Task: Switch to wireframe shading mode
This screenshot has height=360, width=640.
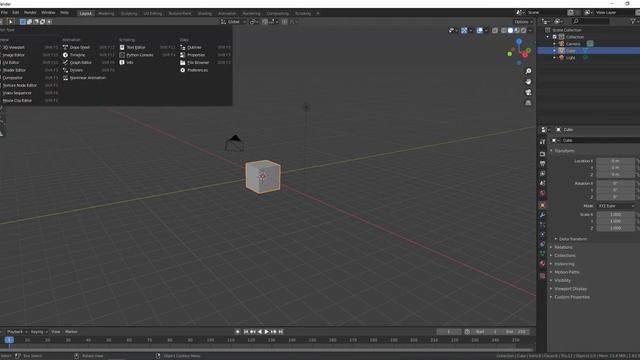Action: coord(504,31)
